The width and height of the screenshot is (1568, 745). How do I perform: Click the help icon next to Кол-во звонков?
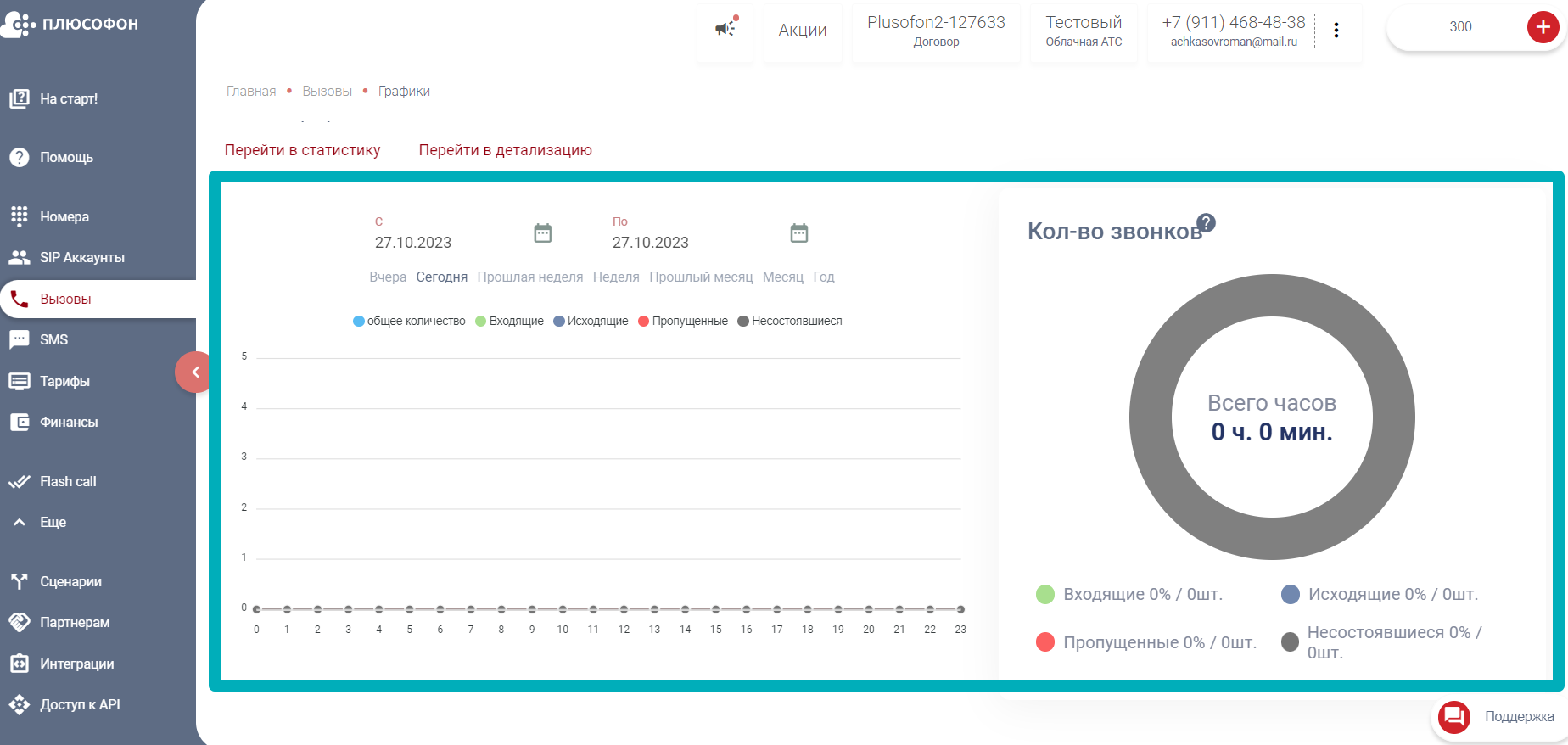click(1206, 222)
